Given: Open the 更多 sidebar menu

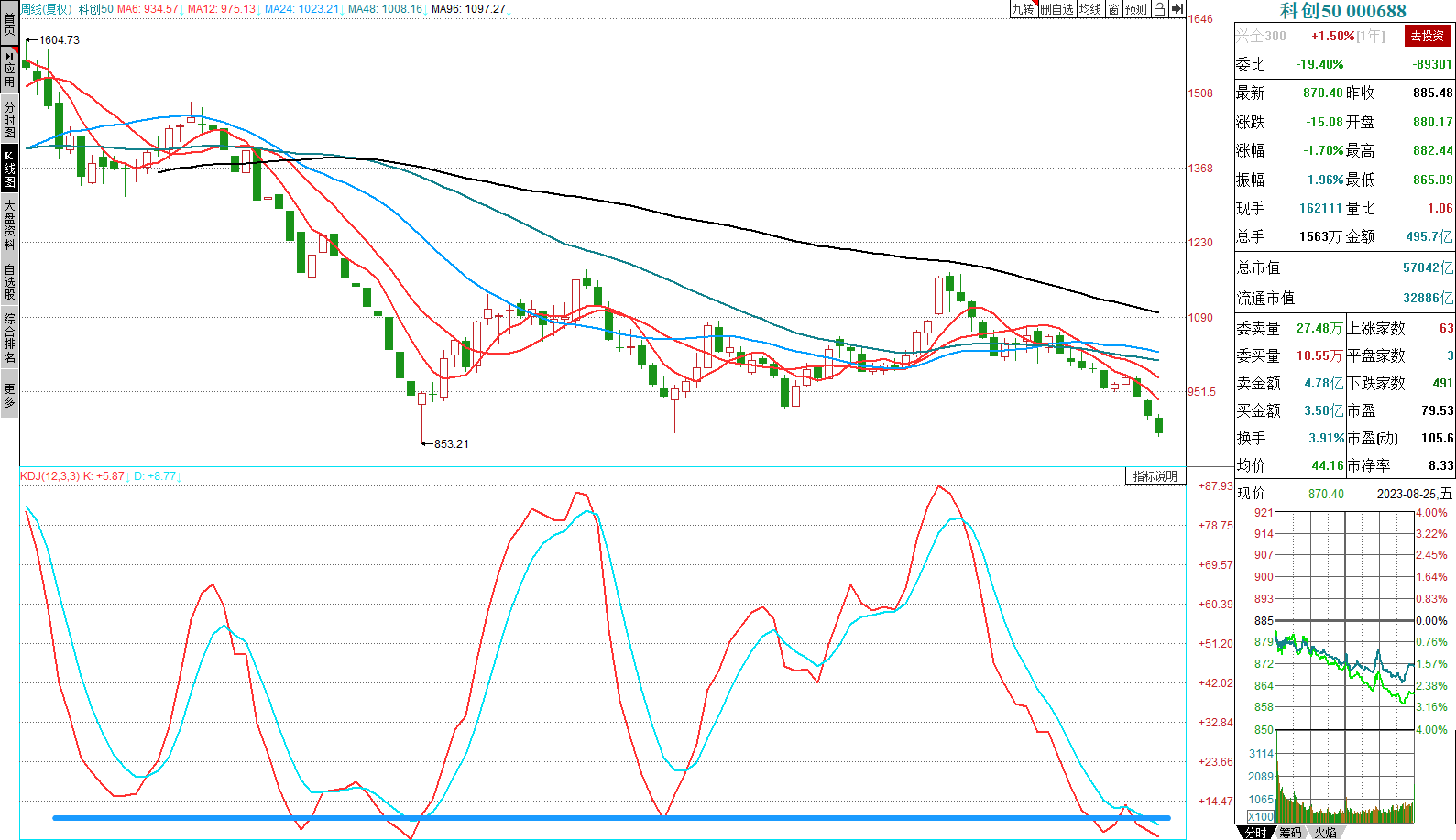Looking at the screenshot, I should tap(9, 396).
